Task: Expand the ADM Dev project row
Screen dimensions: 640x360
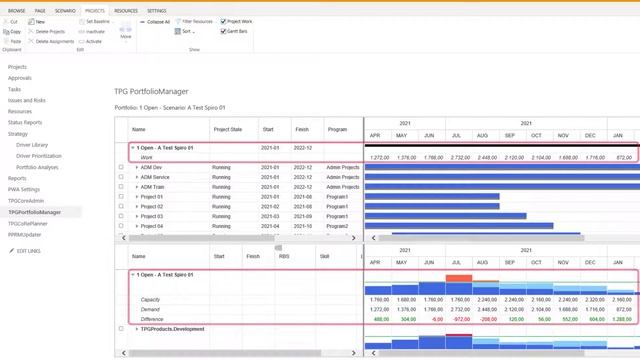Action: click(137, 167)
